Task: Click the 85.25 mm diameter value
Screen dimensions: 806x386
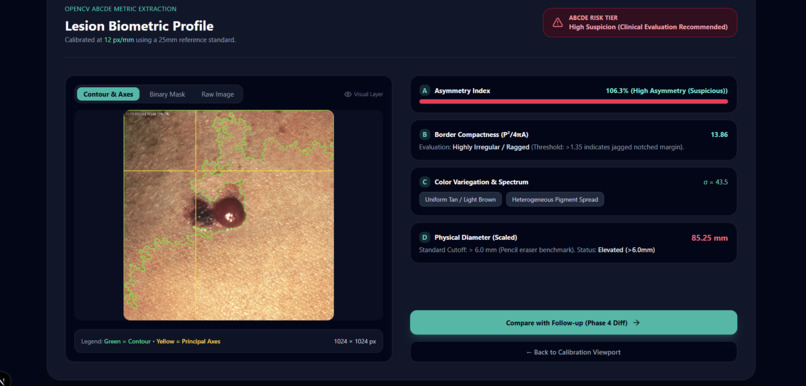Action: click(709, 238)
